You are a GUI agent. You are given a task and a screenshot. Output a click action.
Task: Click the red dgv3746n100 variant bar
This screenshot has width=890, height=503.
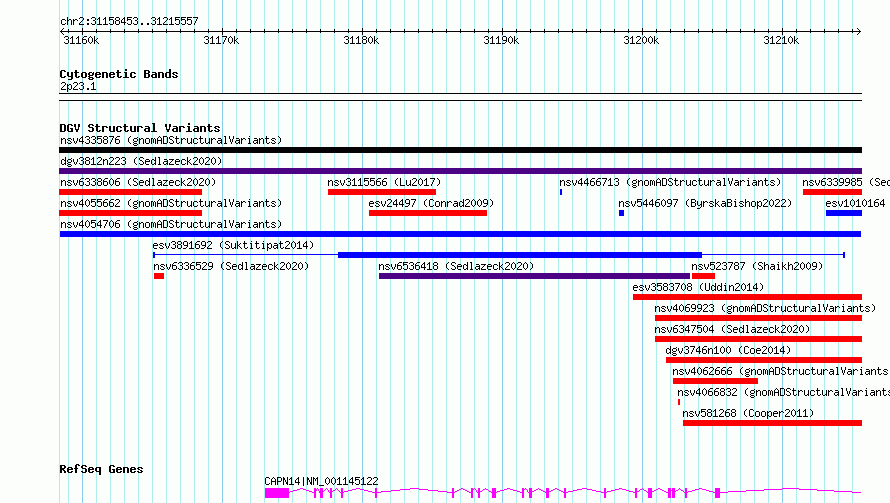764,360
